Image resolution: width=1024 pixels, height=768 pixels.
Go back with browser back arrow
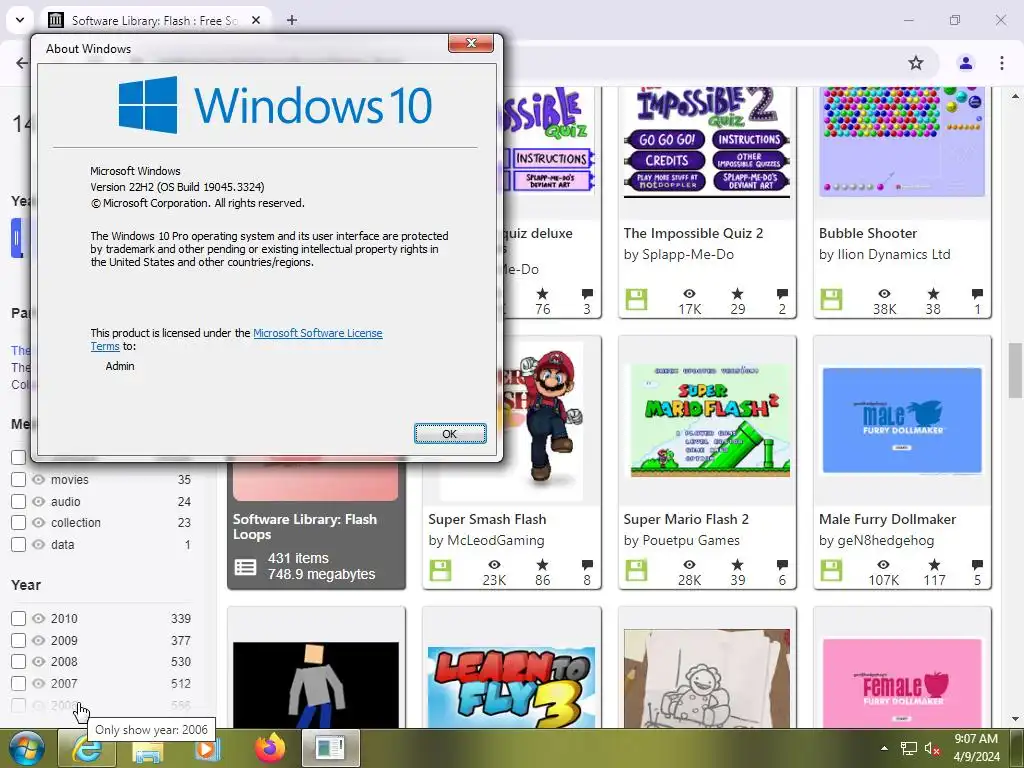[x=22, y=63]
